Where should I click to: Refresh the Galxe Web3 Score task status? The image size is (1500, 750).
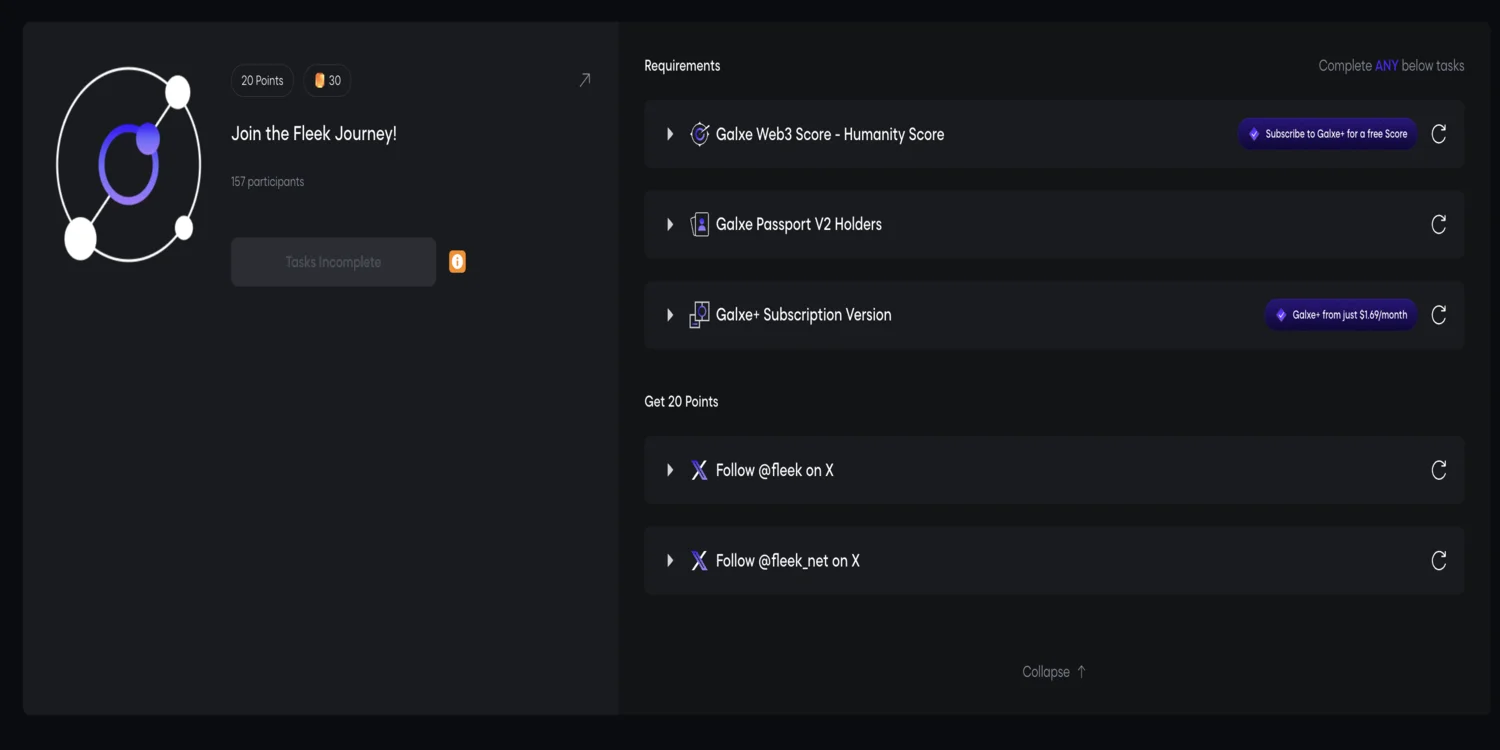point(1438,134)
